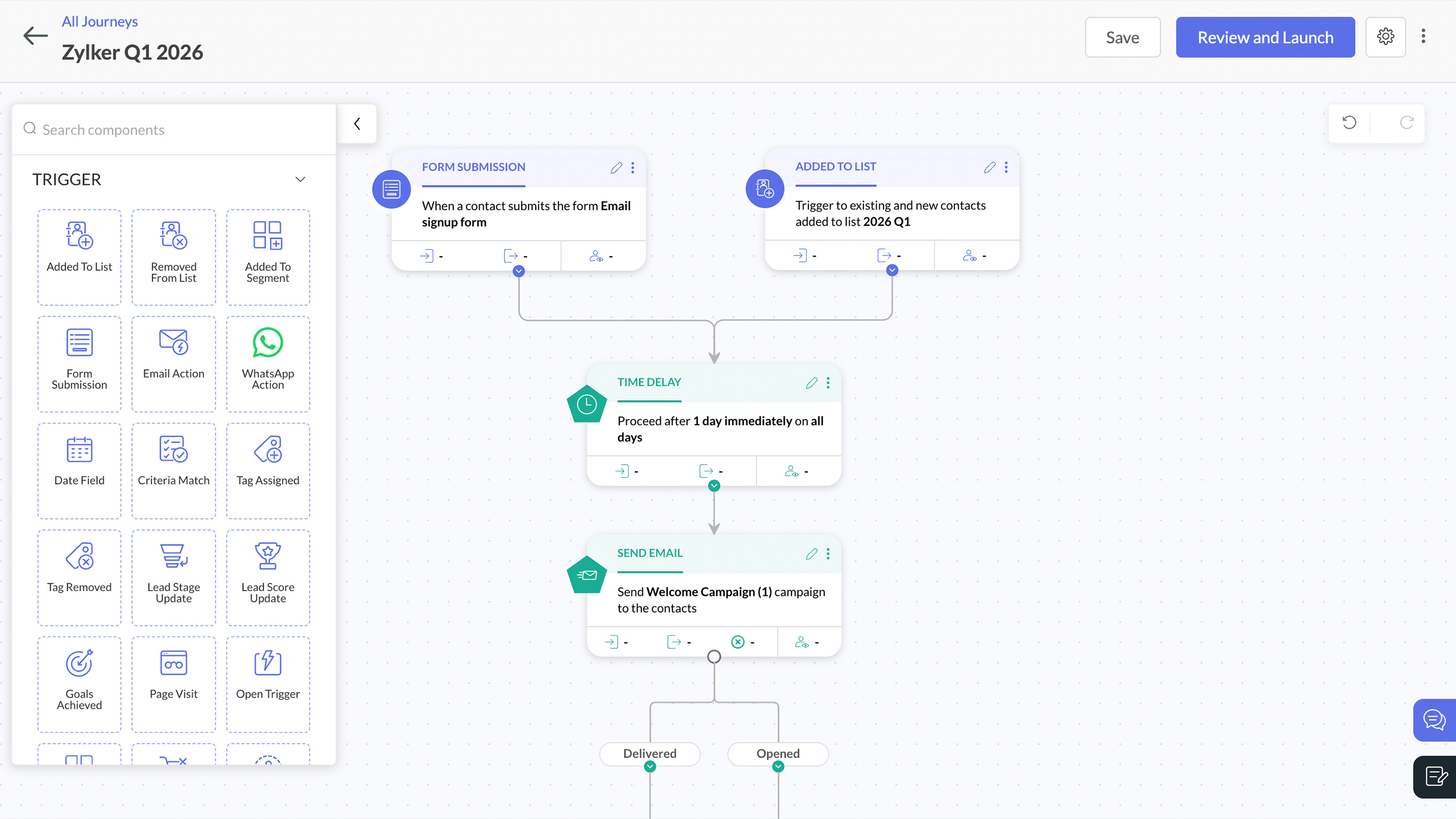The width and height of the screenshot is (1456, 819).
Task: Open the chat support bubble icon
Action: click(1434, 720)
